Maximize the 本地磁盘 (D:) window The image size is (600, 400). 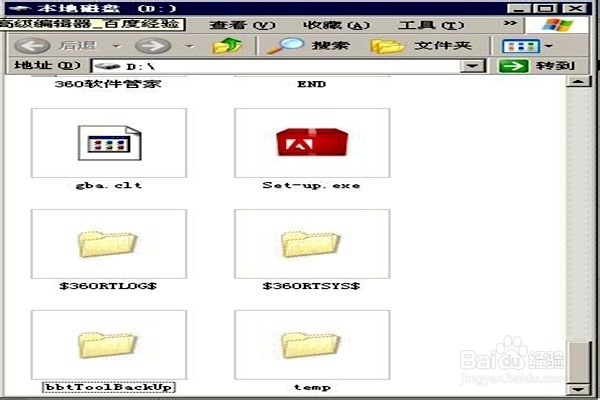coord(546,8)
